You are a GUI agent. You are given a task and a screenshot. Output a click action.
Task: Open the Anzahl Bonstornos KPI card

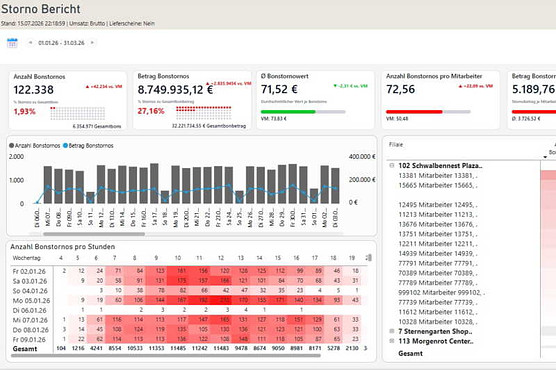point(68,100)
